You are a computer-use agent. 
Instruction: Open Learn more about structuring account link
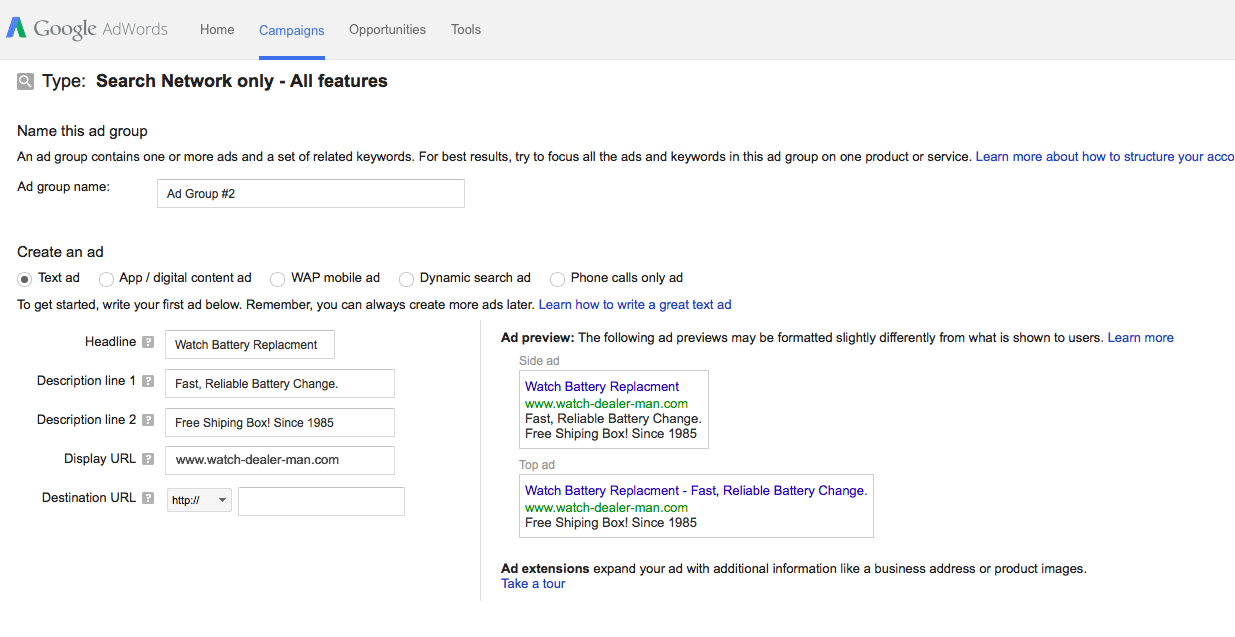tap(1105, 157)
